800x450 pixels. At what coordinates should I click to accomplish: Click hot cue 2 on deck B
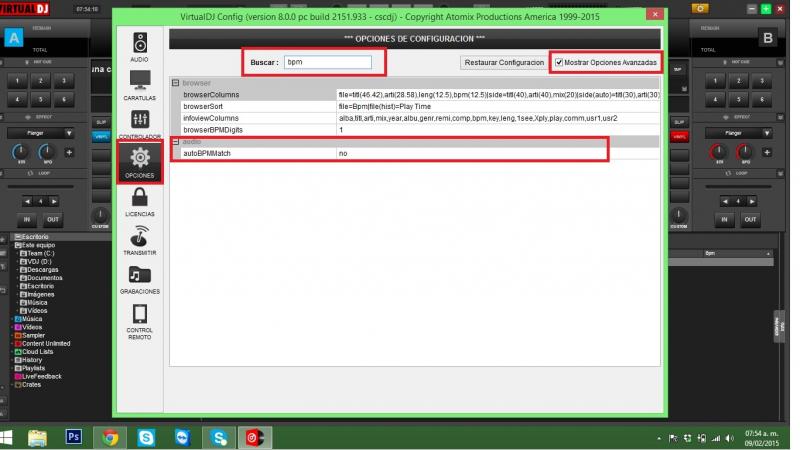pos(738,81)
